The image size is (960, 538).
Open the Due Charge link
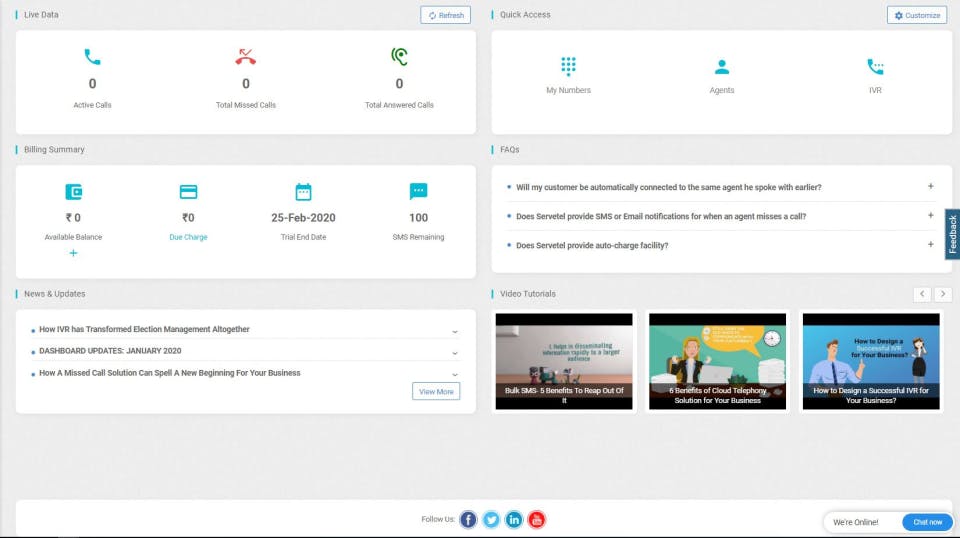tap(188, 237)
